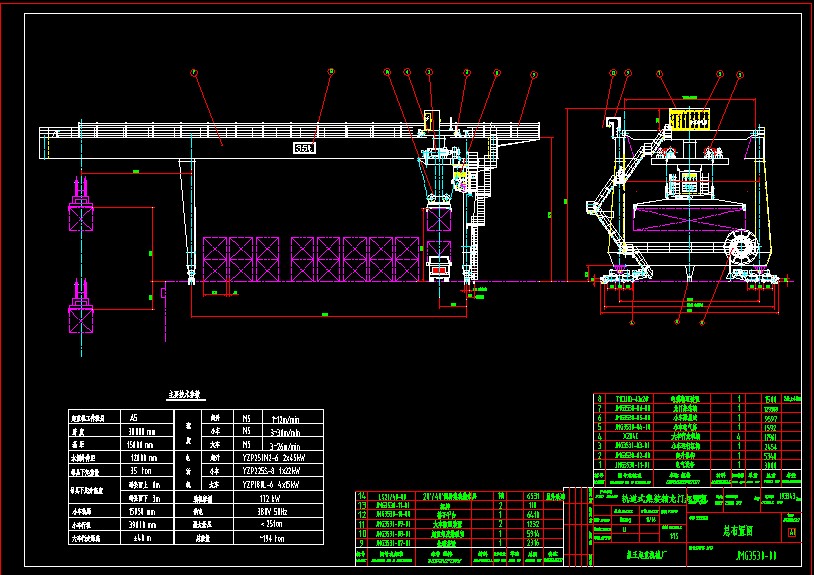Click the A1 sheet size box

(793, 535)
